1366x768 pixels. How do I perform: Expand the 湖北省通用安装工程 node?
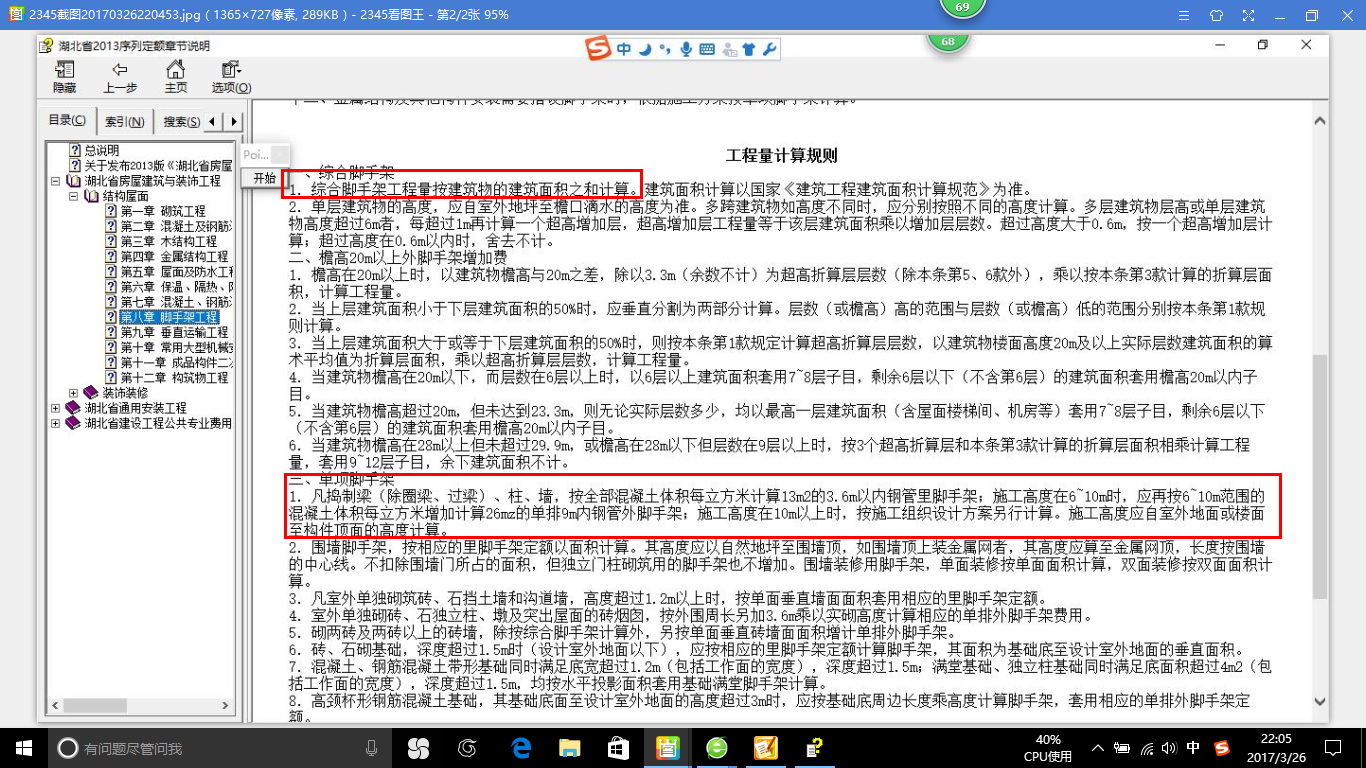click(56, 408)
